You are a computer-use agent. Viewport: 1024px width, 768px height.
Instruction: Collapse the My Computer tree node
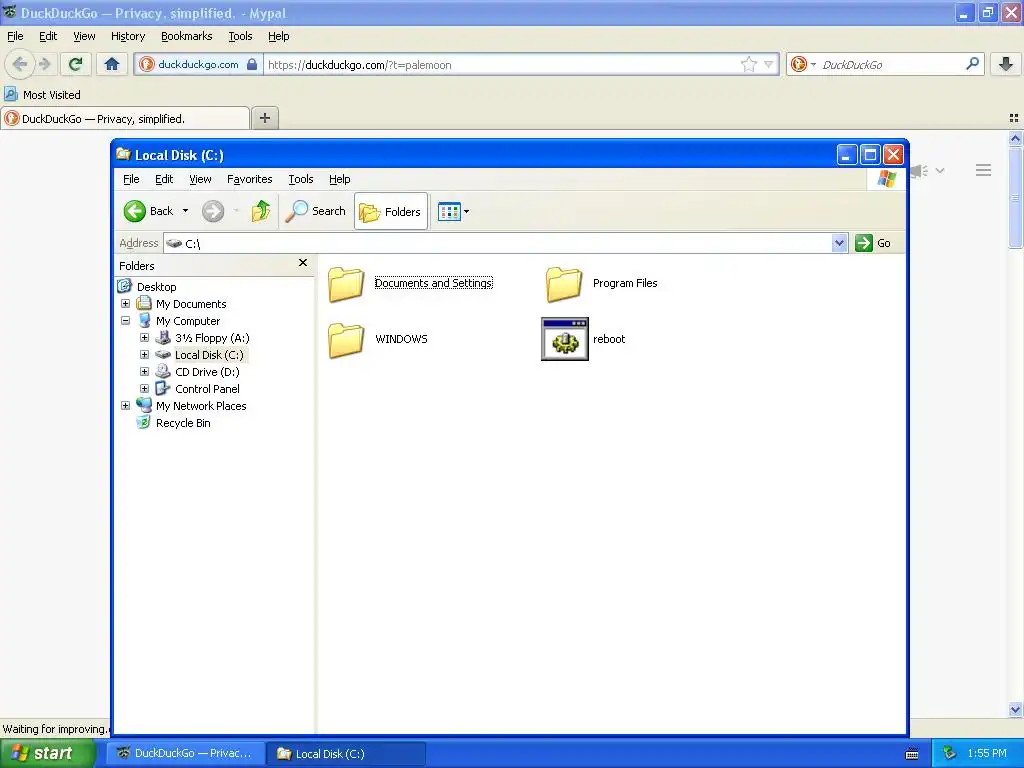tap(125, 321)
